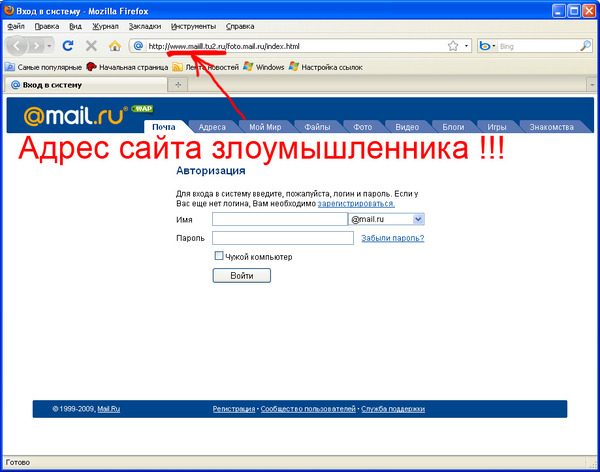Open the Самые популярные bookmark folder

pyautogui.click(x=44, y=67)
